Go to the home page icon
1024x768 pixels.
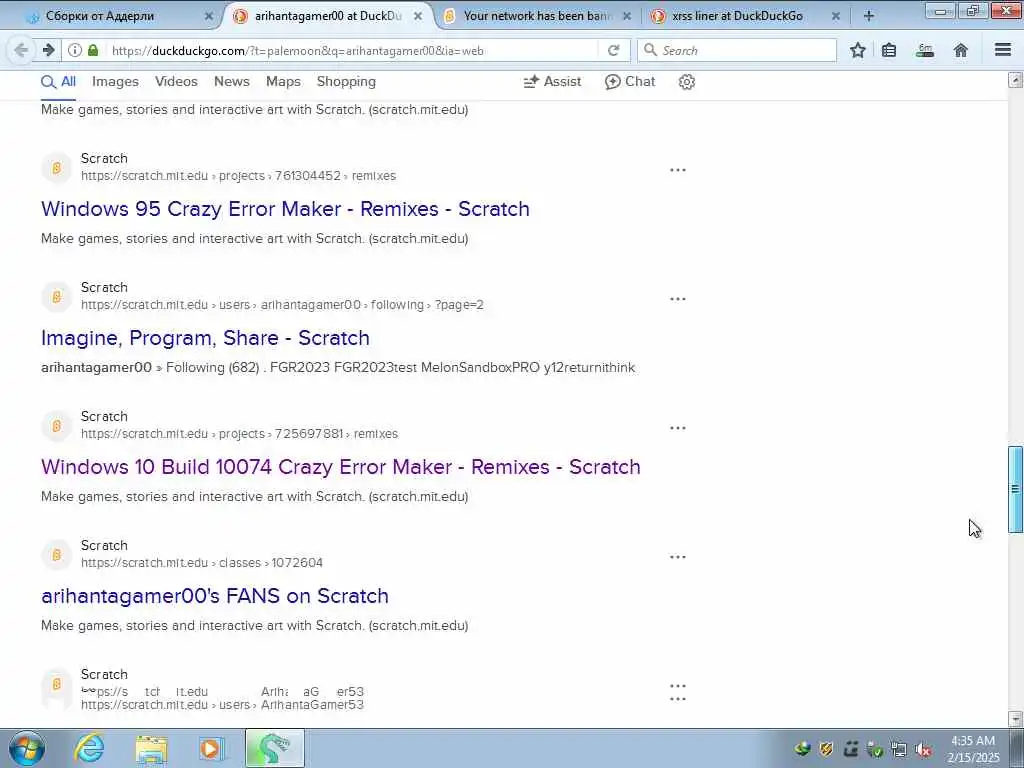961,50
